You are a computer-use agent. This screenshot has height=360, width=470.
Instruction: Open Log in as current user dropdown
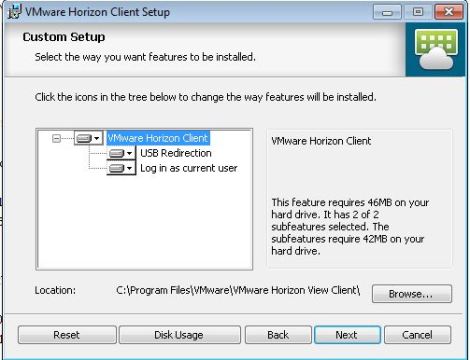121,168
